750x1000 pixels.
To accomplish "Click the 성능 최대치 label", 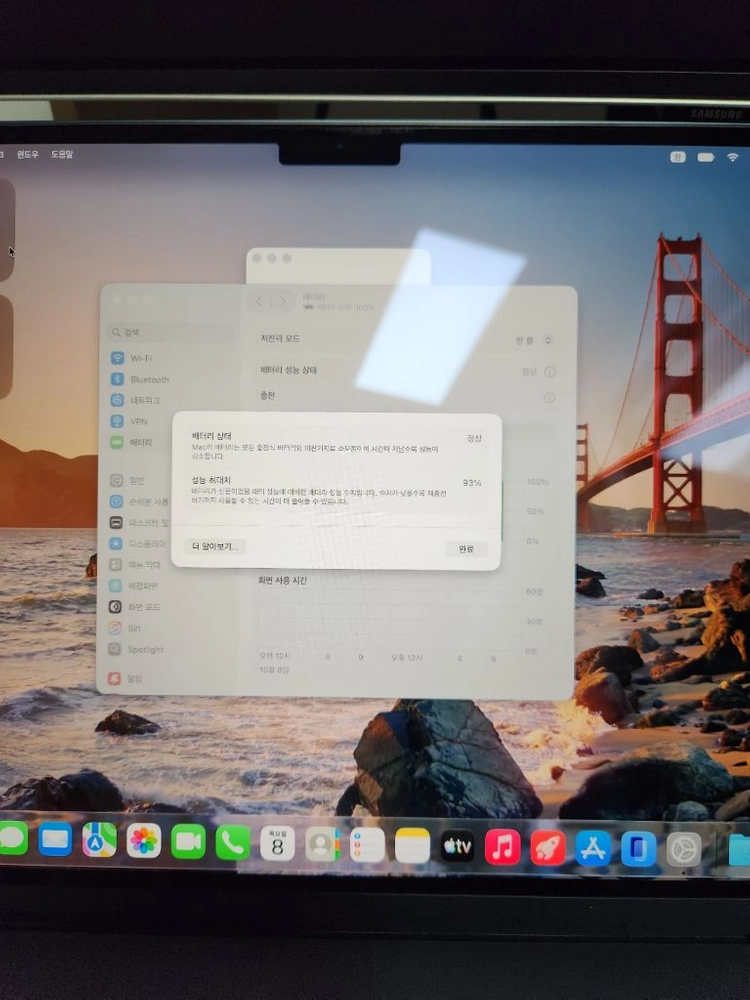I will (211, 480).
